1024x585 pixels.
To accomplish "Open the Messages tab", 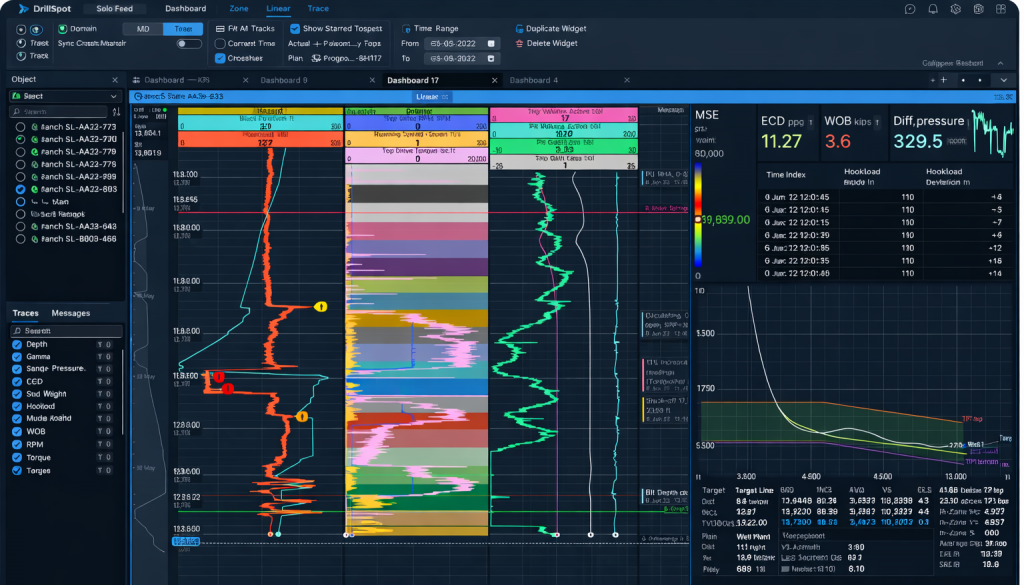I will point(71,313).
